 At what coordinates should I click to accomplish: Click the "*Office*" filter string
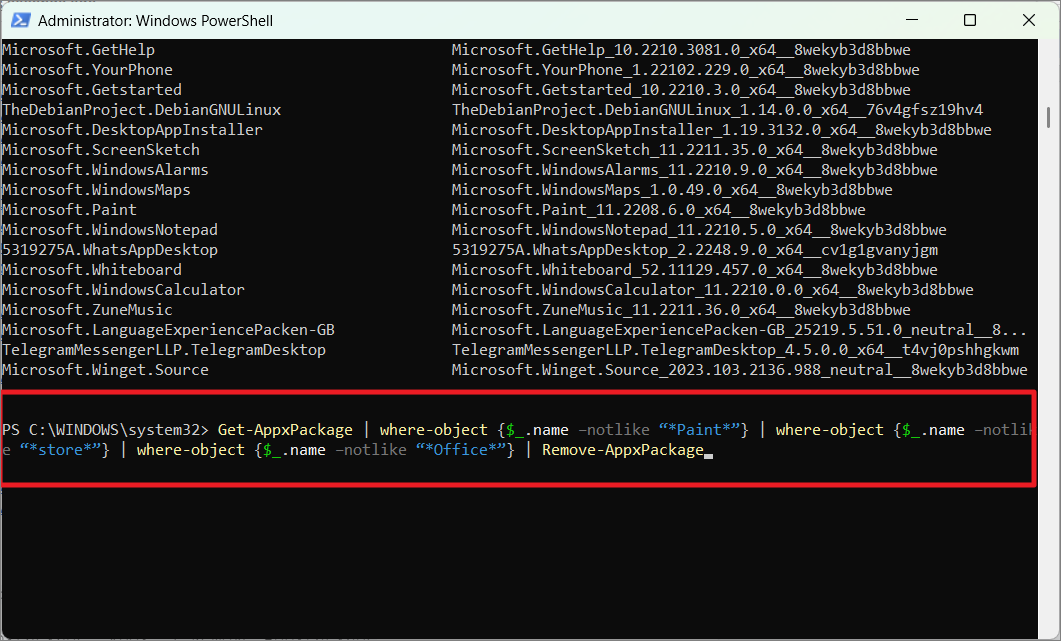click(x=461, y=449)
